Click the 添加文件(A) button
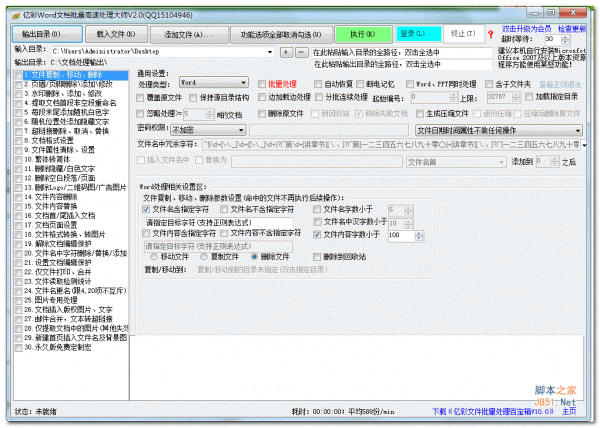This screenshot has width=600, height=428. (x=189, y=34)
